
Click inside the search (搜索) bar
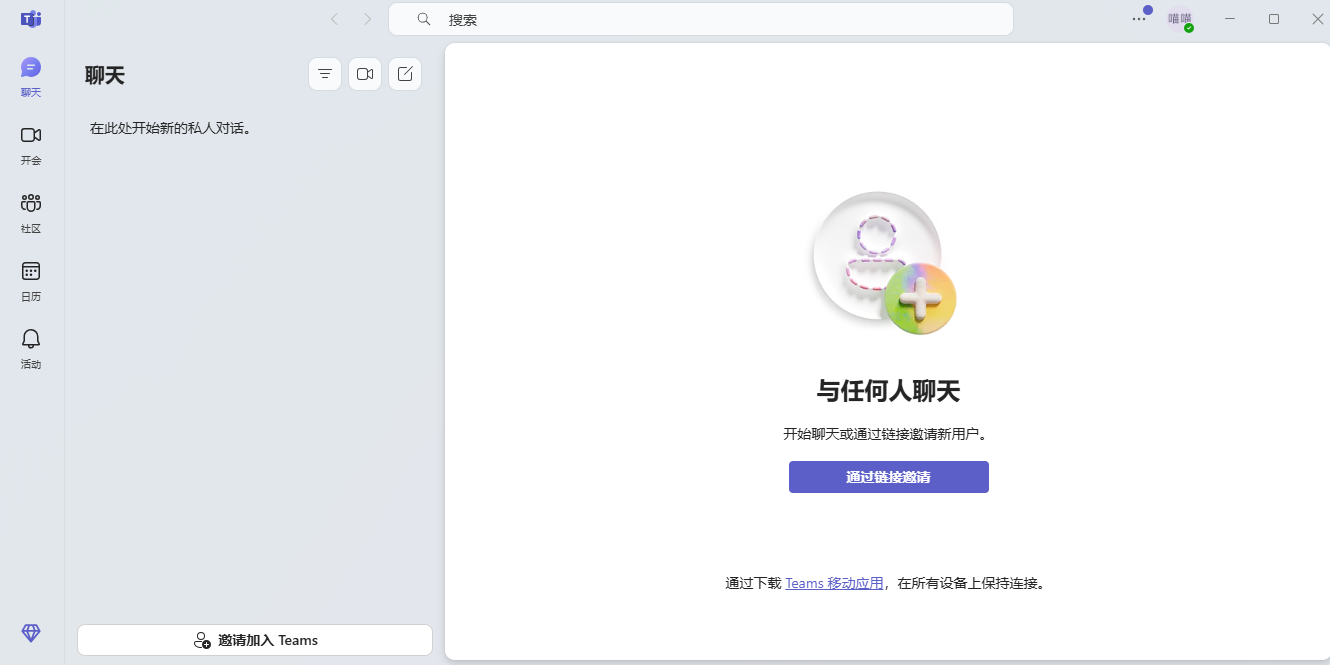[700, 18]
